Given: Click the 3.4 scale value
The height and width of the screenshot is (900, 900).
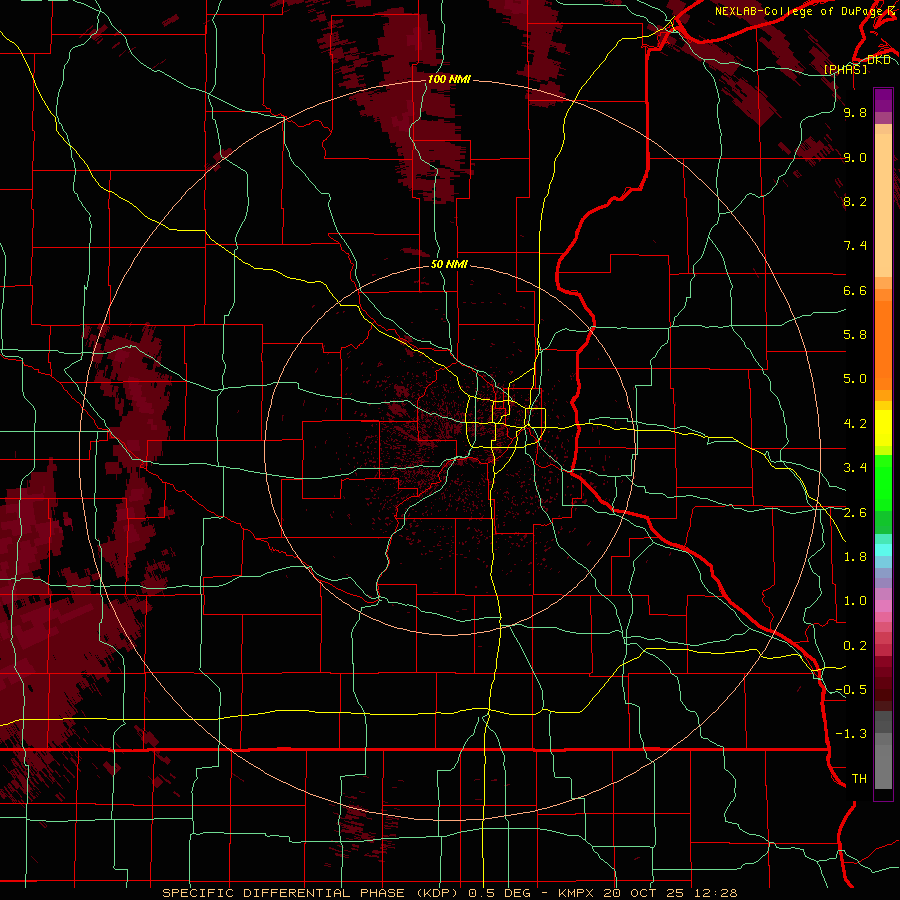Looking at the screenshot, I should (x=855, y=468).
